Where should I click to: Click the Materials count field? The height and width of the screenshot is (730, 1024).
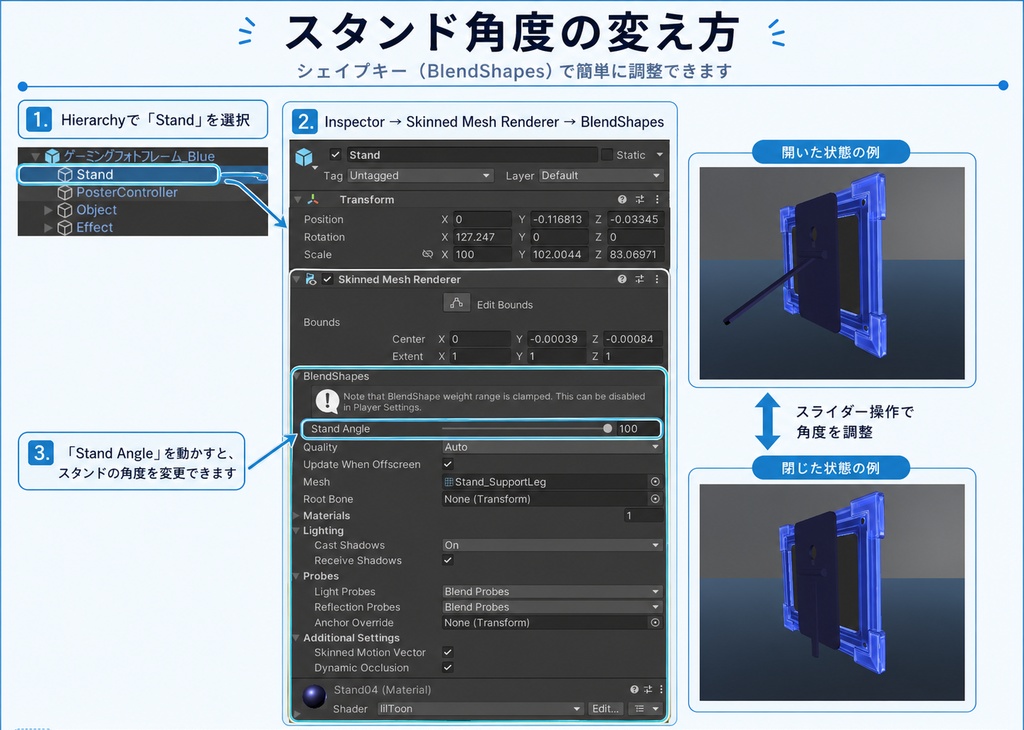pos(643,516)
